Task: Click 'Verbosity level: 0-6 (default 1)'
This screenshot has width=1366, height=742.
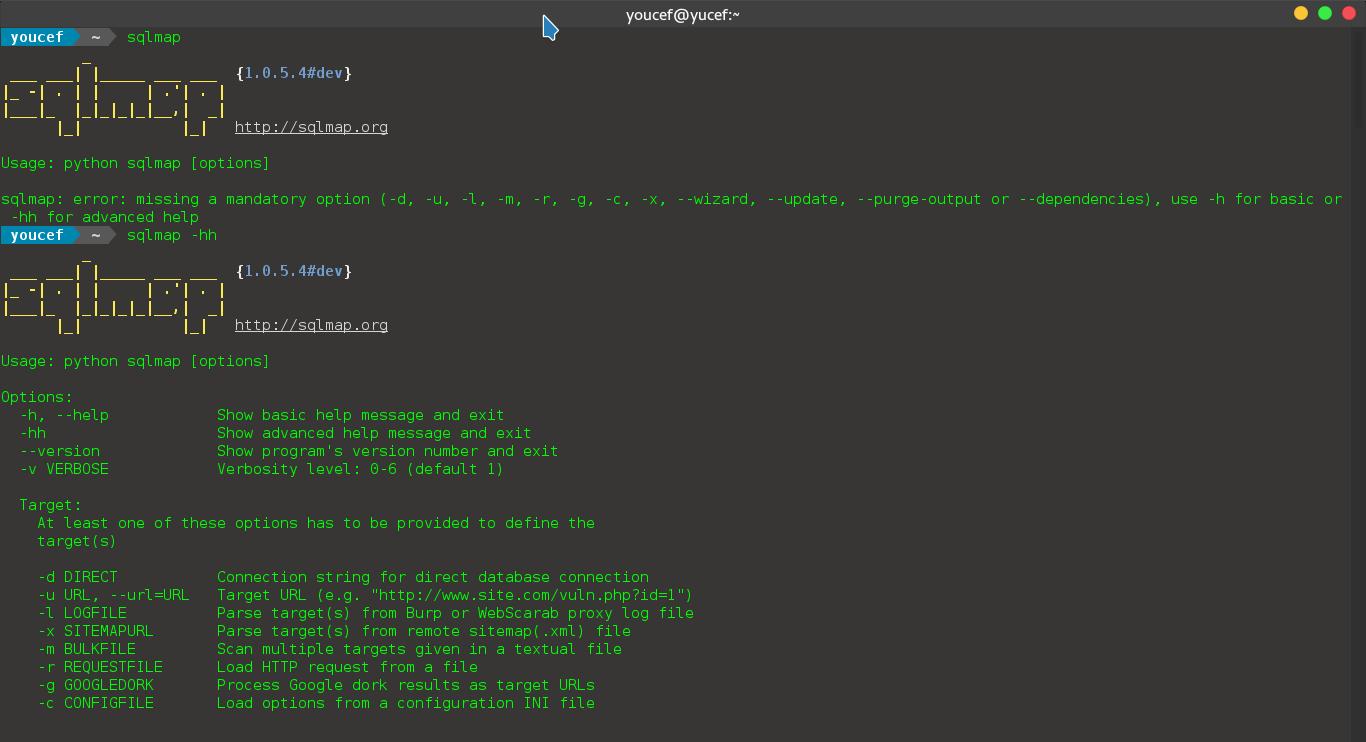Action: point(360,469)
